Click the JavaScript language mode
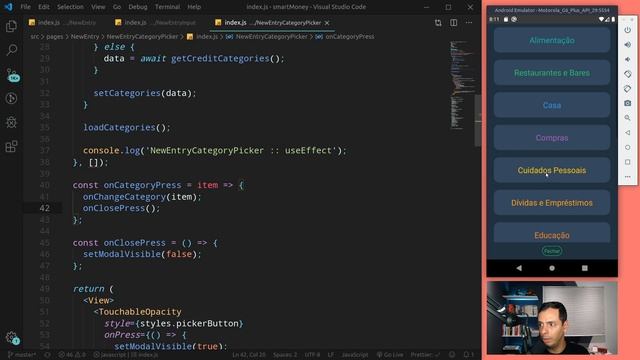640x360 pixels. [x=355, y=355]
